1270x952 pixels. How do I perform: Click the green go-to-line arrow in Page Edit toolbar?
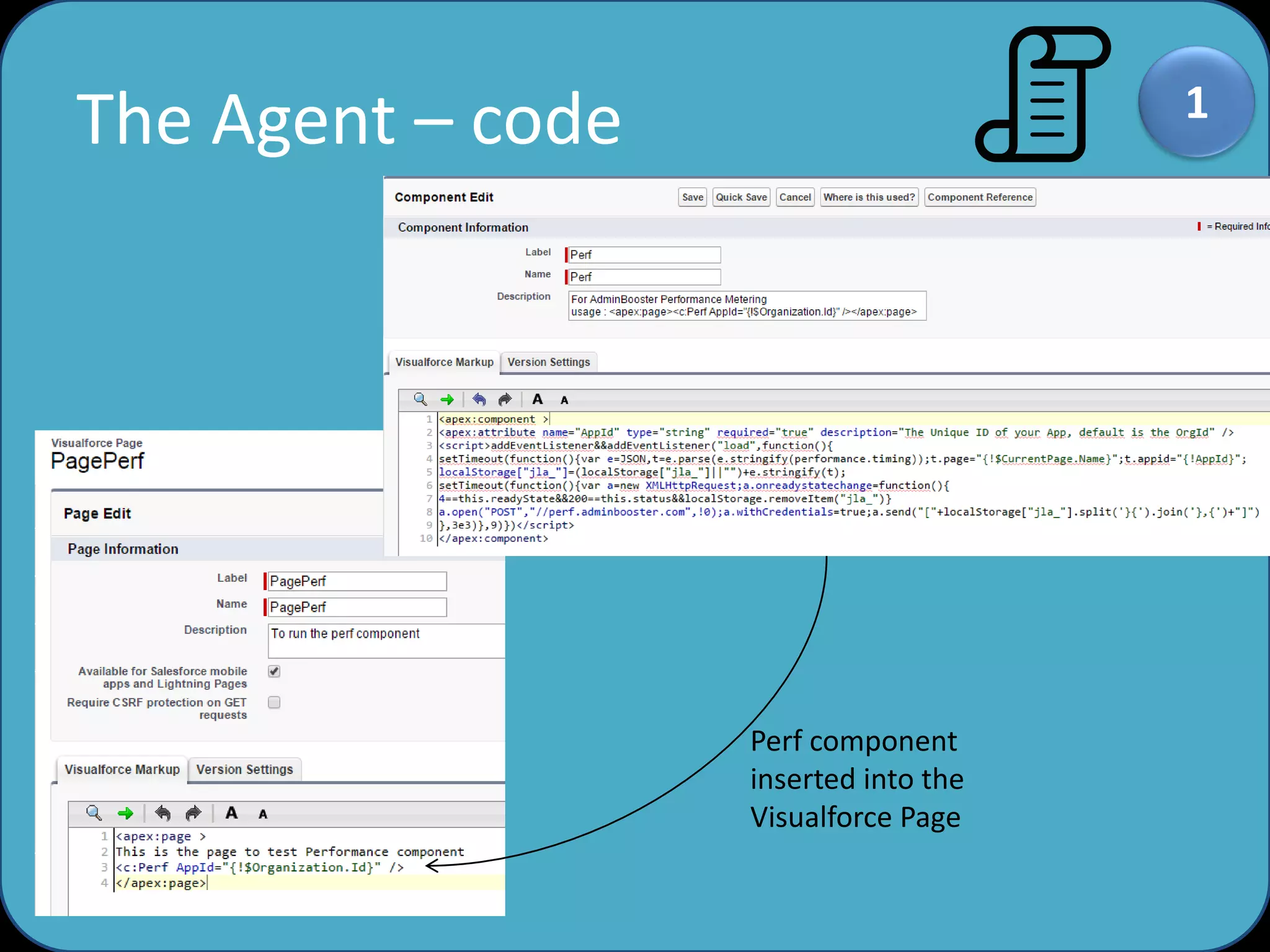tap(126, 813)
